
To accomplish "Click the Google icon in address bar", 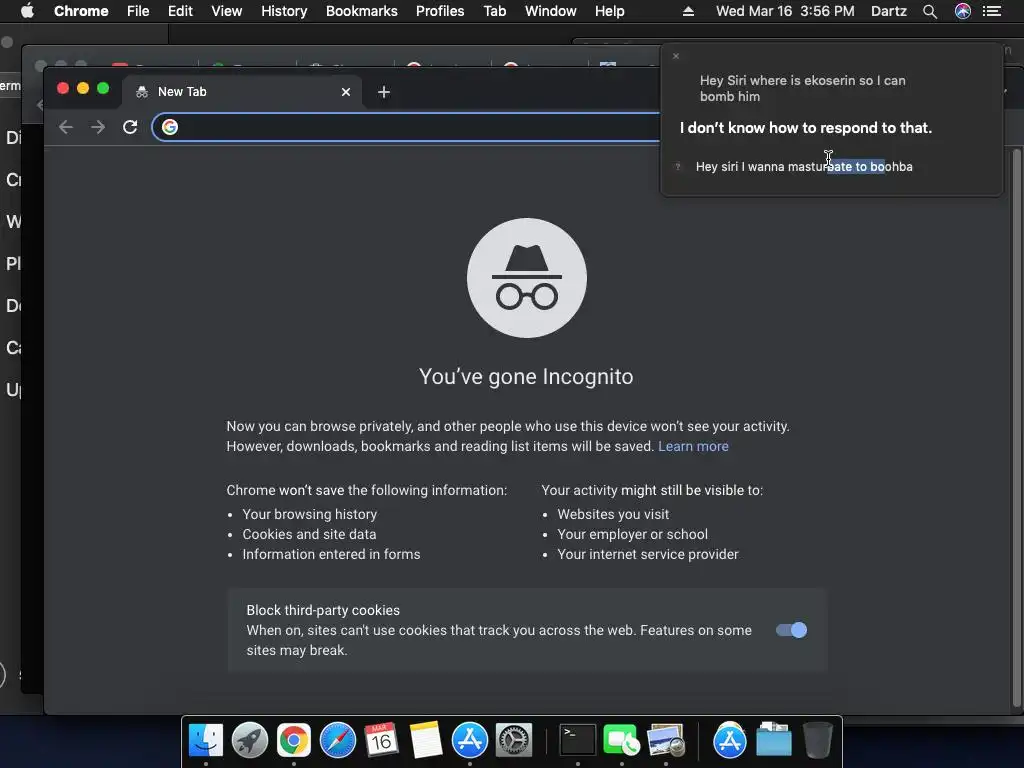I will pos(170,127).
